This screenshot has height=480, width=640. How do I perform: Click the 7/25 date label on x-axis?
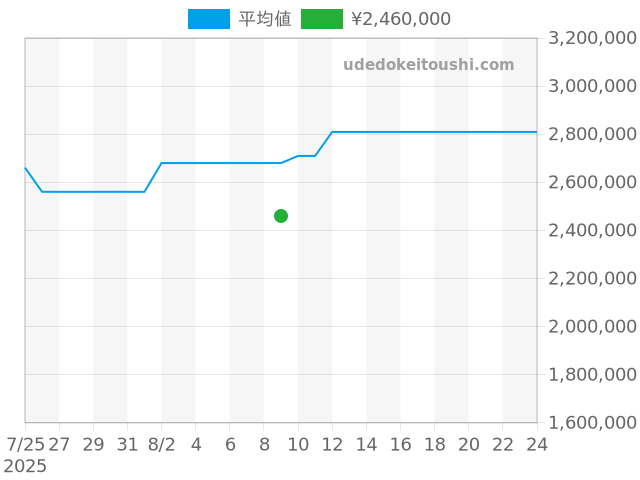(25, 444)
